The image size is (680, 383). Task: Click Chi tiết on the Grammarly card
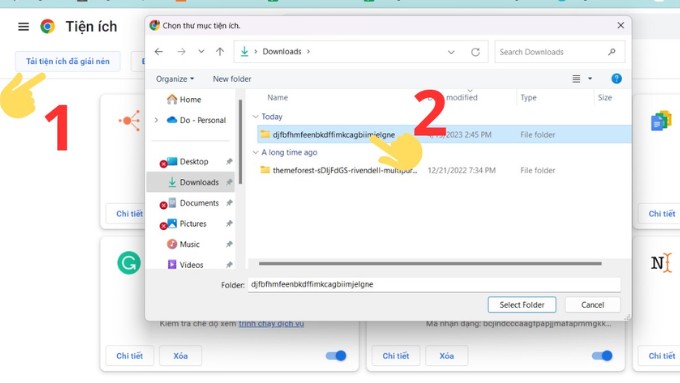(x=129, y=356)
